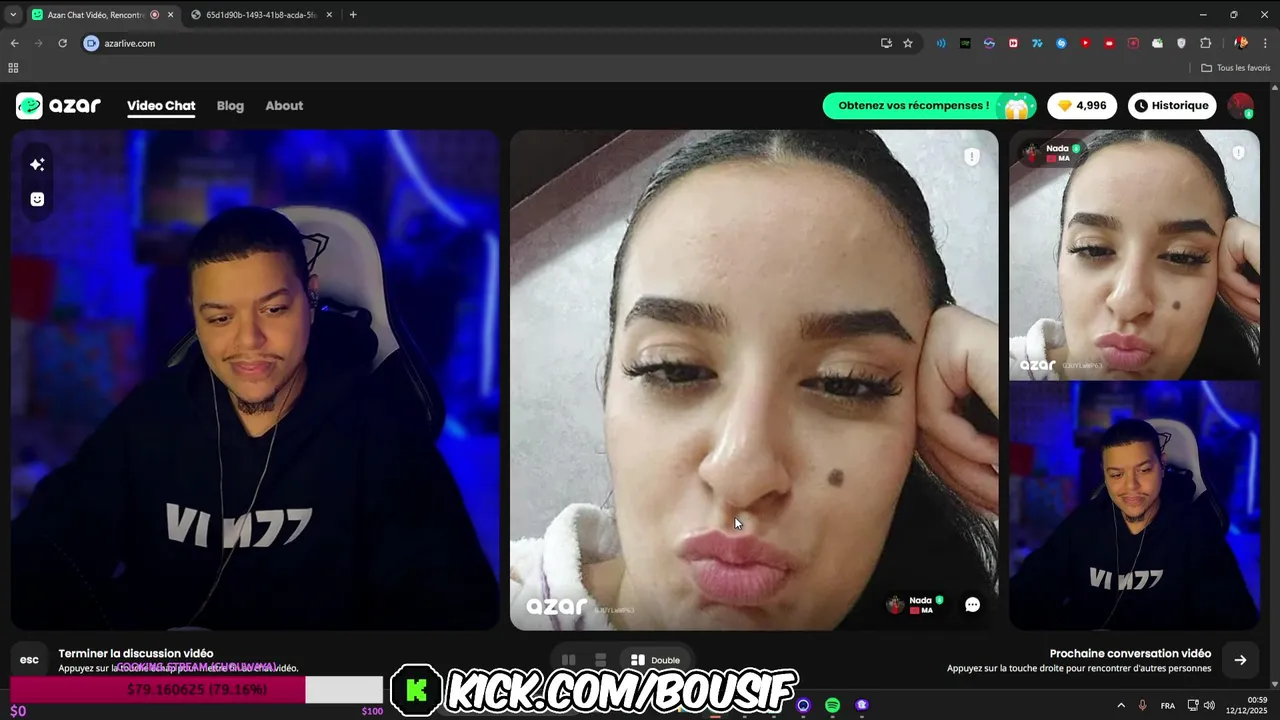Click the install app icon in address bar
The width and height of the screenshot is (1280, 720).
[886, 43]
